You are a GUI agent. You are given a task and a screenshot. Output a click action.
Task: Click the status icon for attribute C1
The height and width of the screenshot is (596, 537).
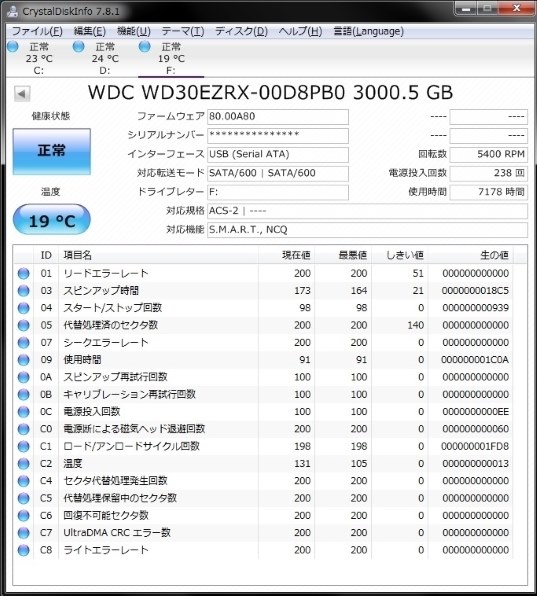tap(24, 446)
